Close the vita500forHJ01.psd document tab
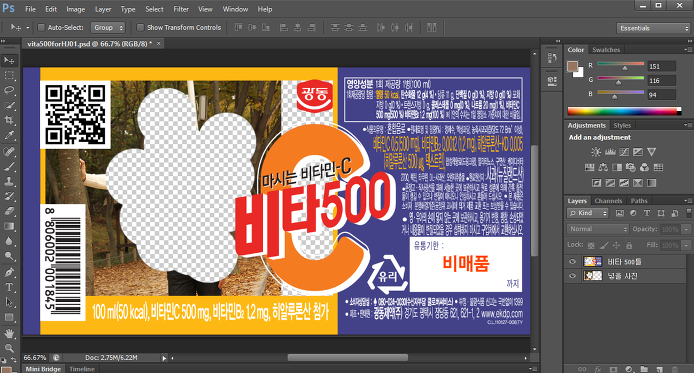694x373 pixels. [158, 43]
